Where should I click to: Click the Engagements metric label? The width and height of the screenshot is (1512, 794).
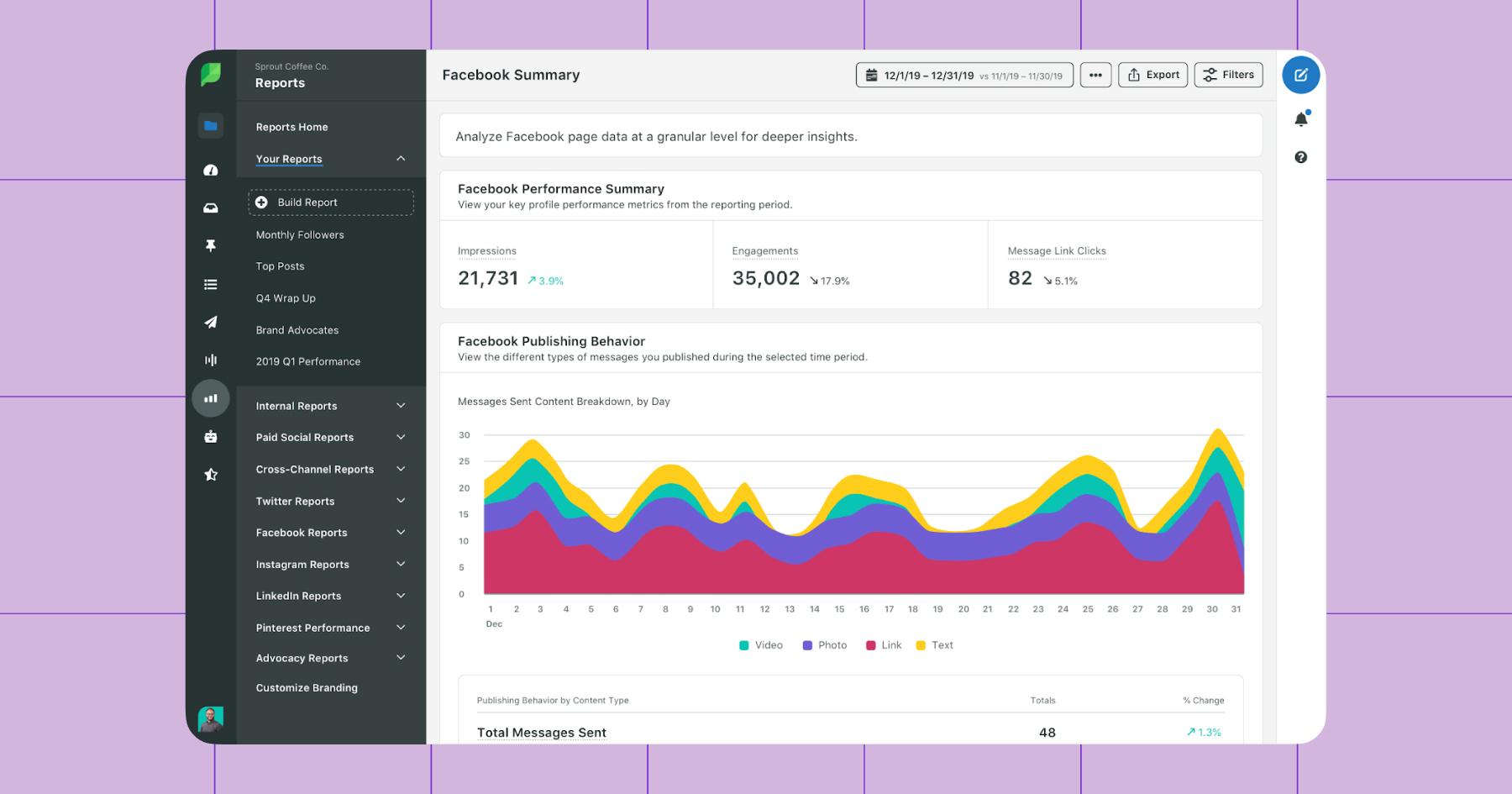765,251
